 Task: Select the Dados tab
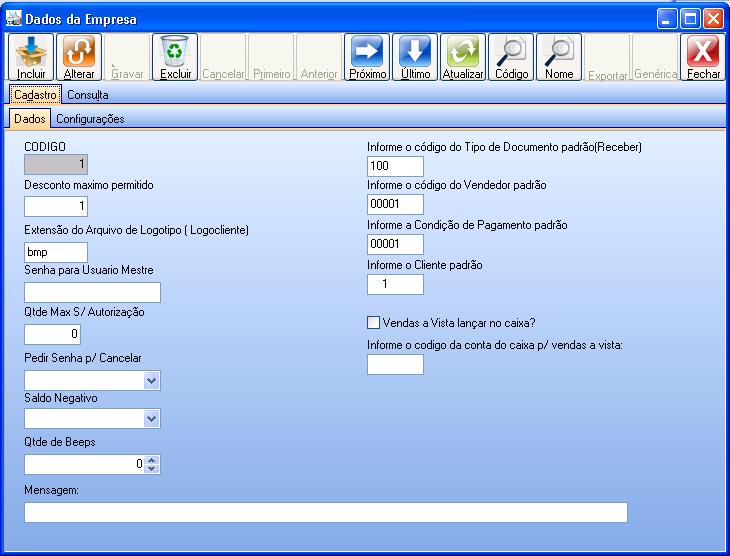click(x=30, y=119)
